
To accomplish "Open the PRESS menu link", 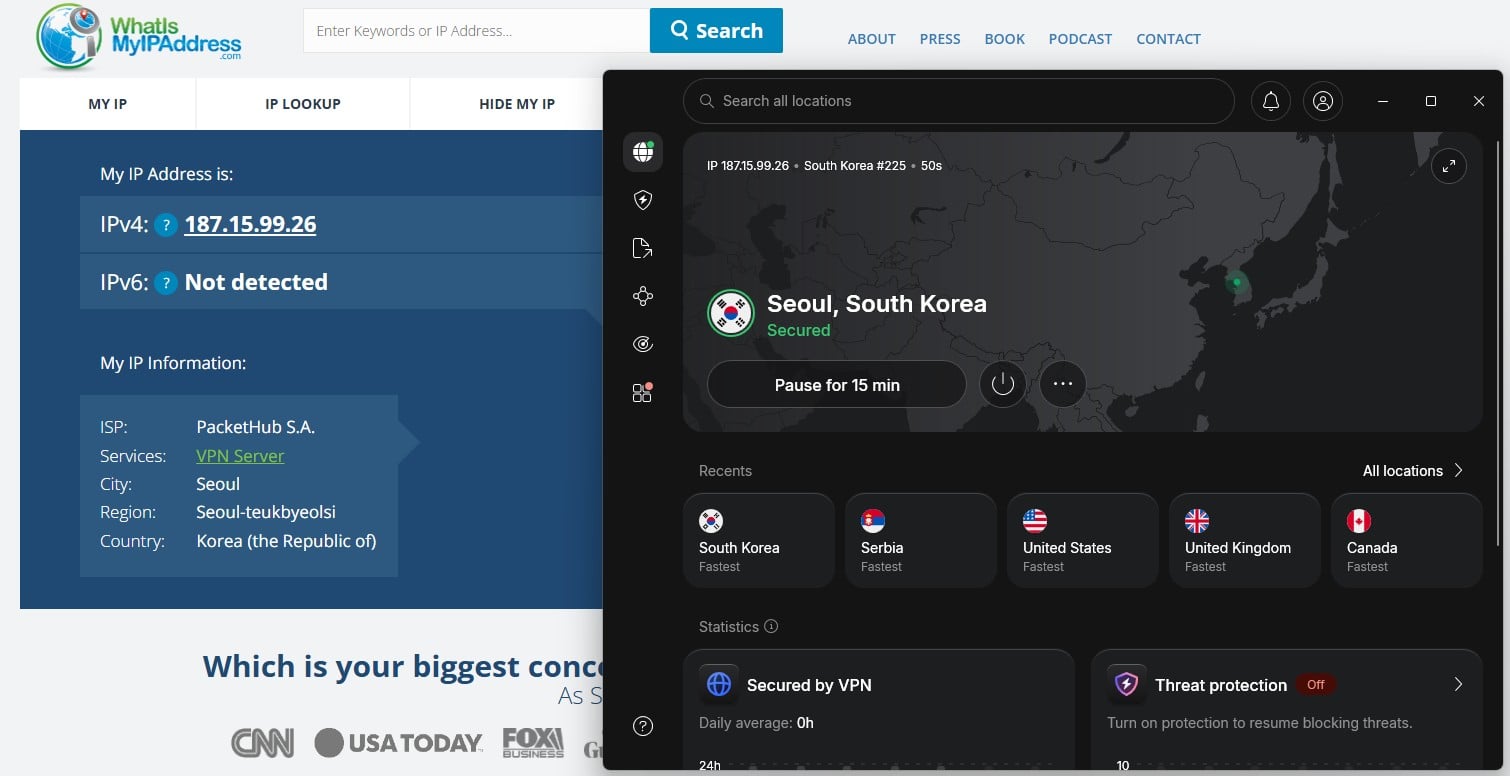I will pos(940,39).
